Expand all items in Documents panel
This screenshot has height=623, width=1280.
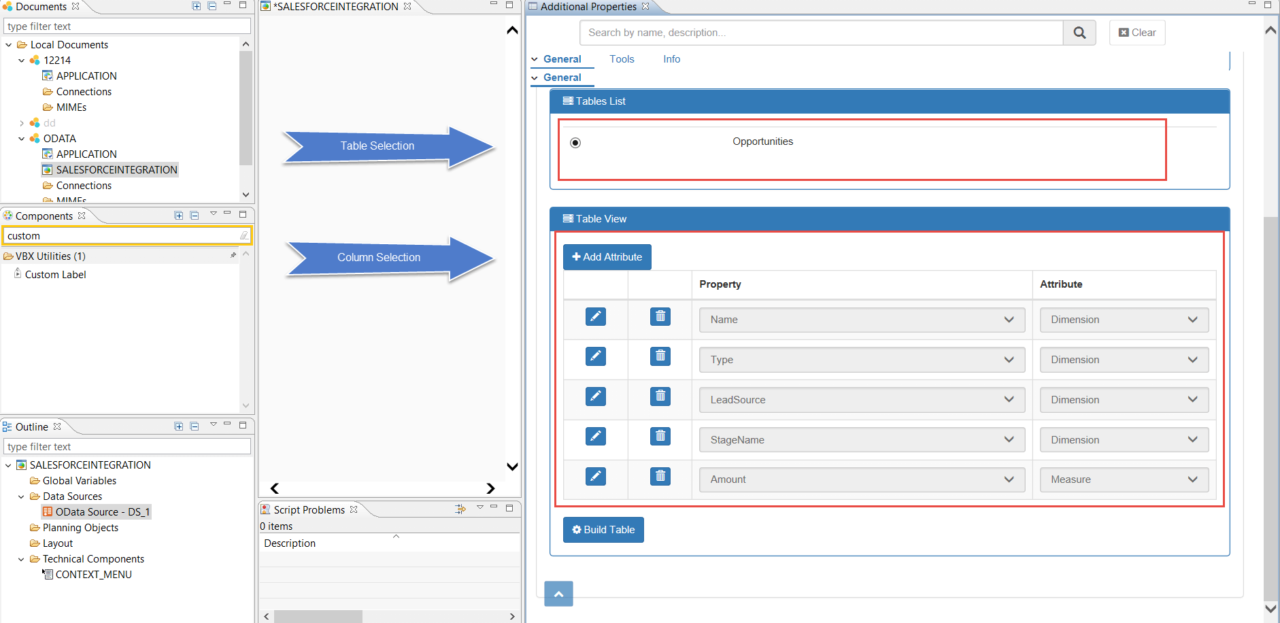(196, 7)
